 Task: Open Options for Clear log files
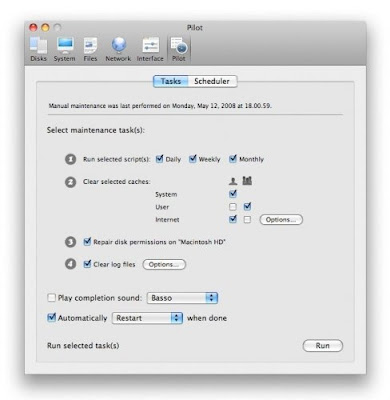point(164,264)
